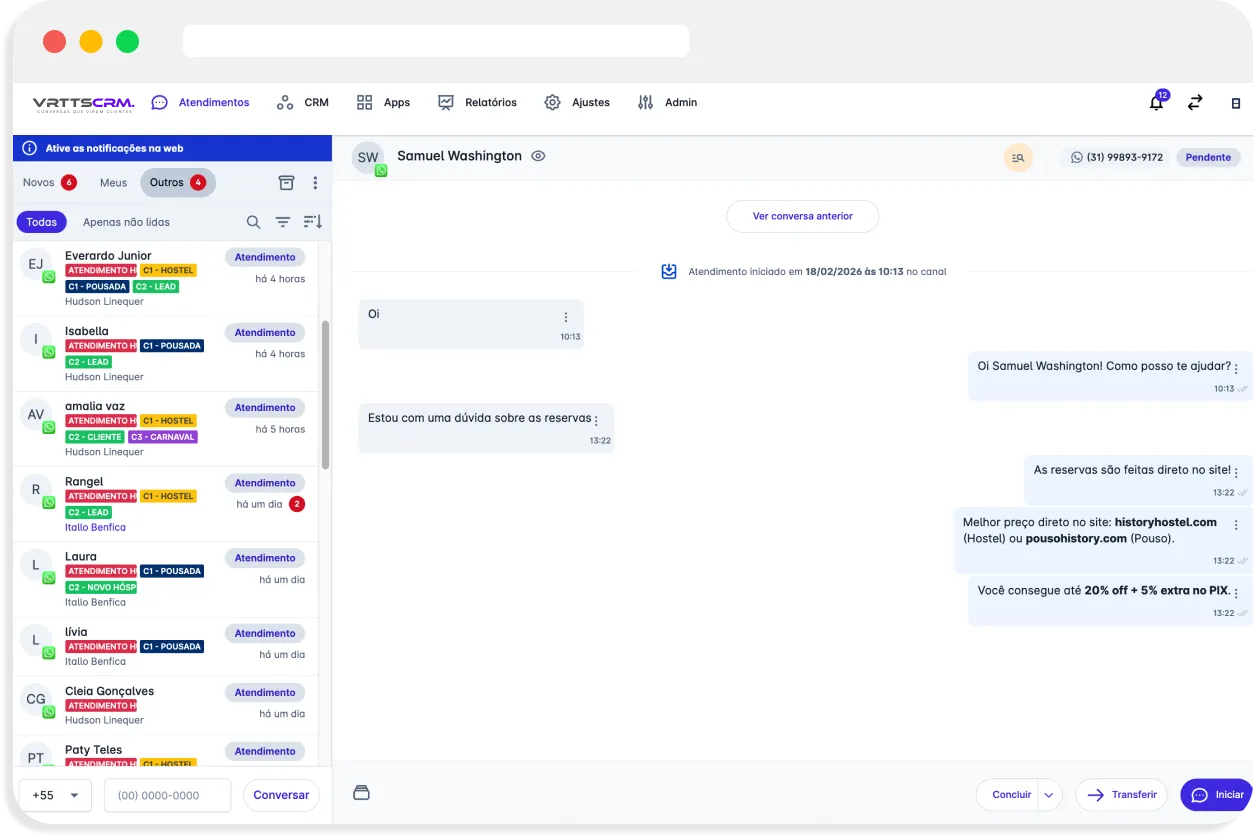Select the 'Todas' filter pill
This screenshot has height=837, width=1253.
pyautogui.click(x=41, y=221)
